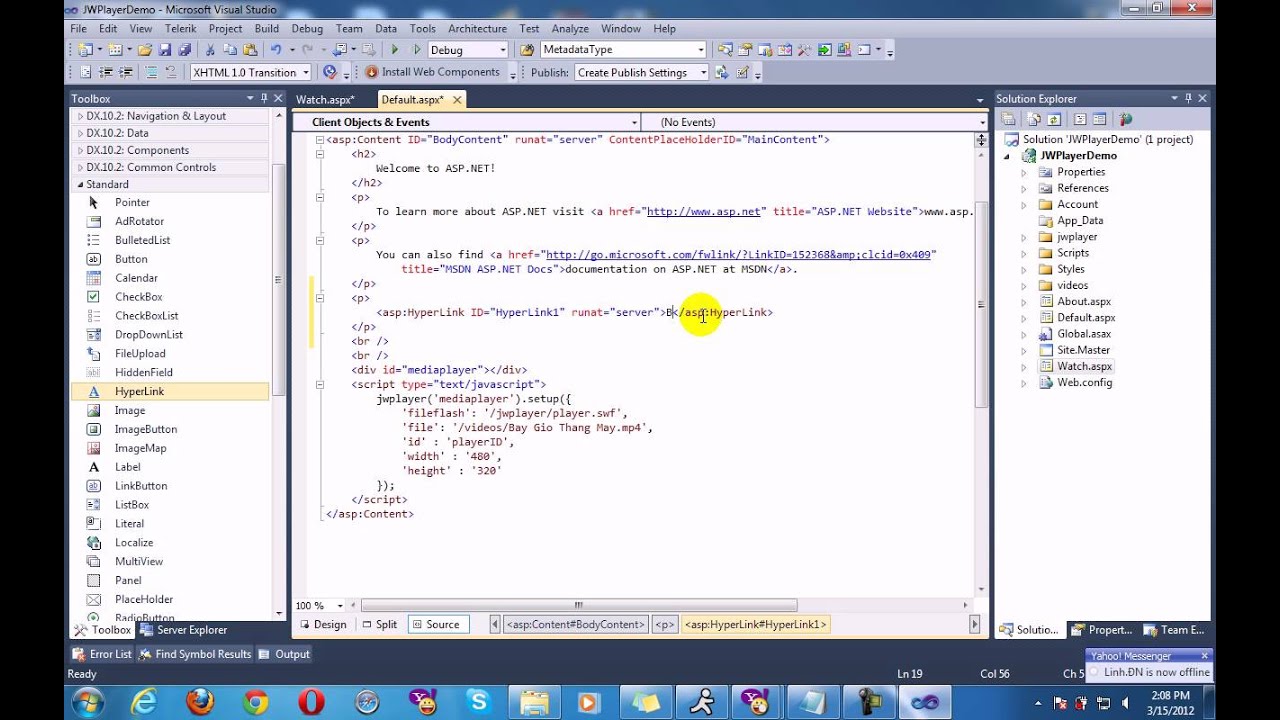Image resolution: width=1280 pixels, height=720 pixels.
Task: Toggle auto-hide pin on Toolbox panel
Action: (x=265, y=98)
